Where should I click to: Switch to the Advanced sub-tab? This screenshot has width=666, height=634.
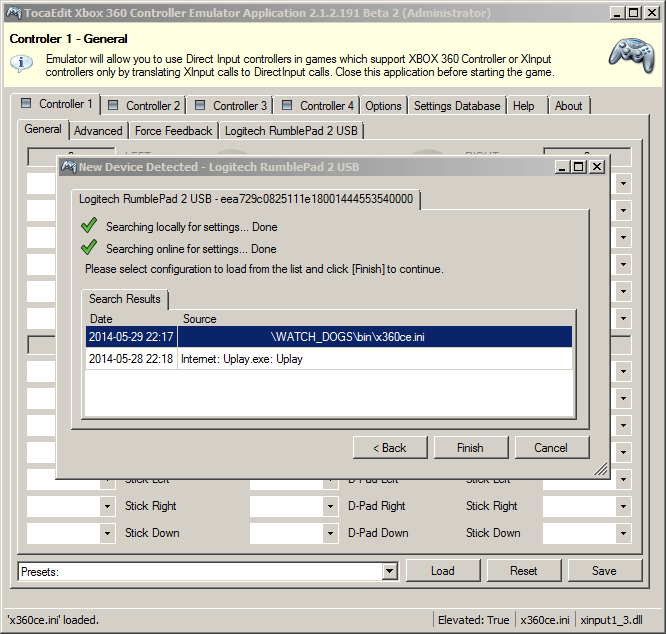click(98, 131)
